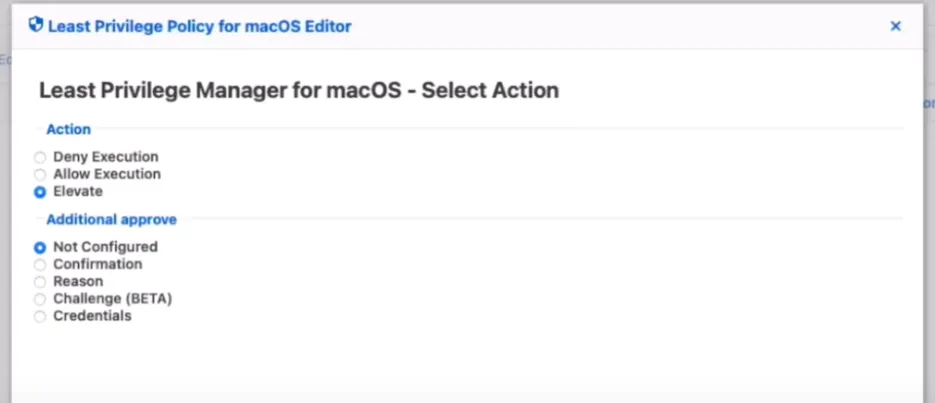This screenshot has width=935, height=403.
Task: Click the 'Reason' option label text
Action: click(x=78, y=281)
